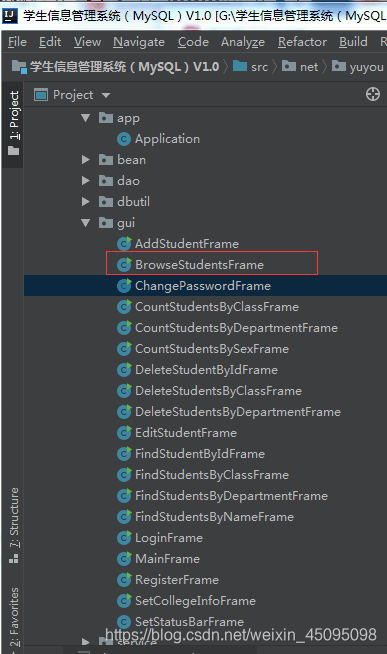Open the Edit menu
387x654 pixels.
50,42
